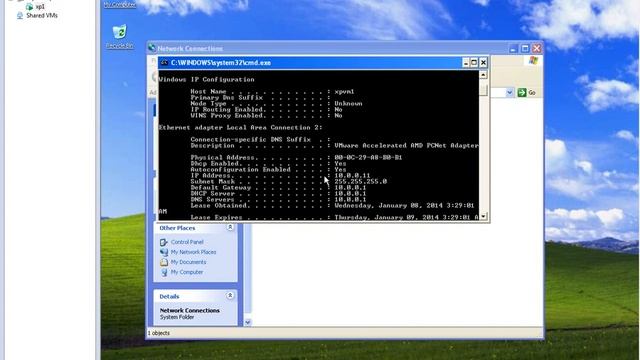This screenshot has width=640, height=360.
Task: Close the Network Connections window
Action: (x=537, y=49)
